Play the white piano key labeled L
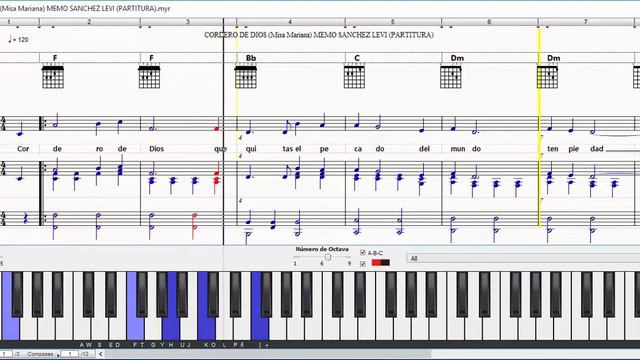This screenshot has height=360, width=640. [x=224, y=329]
